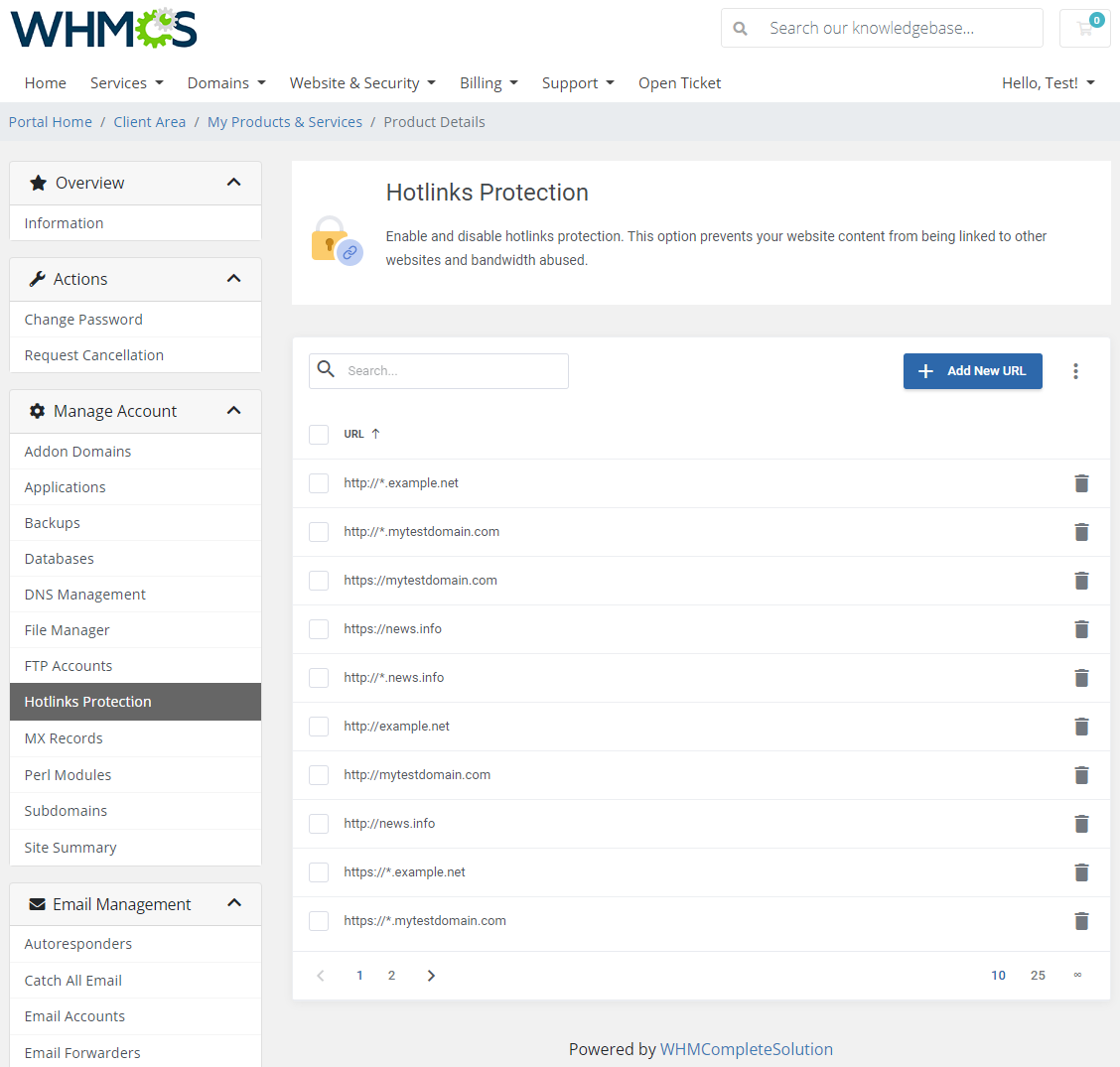
Task: Go to page 2 of the URL list
Action: click(391, 975)
